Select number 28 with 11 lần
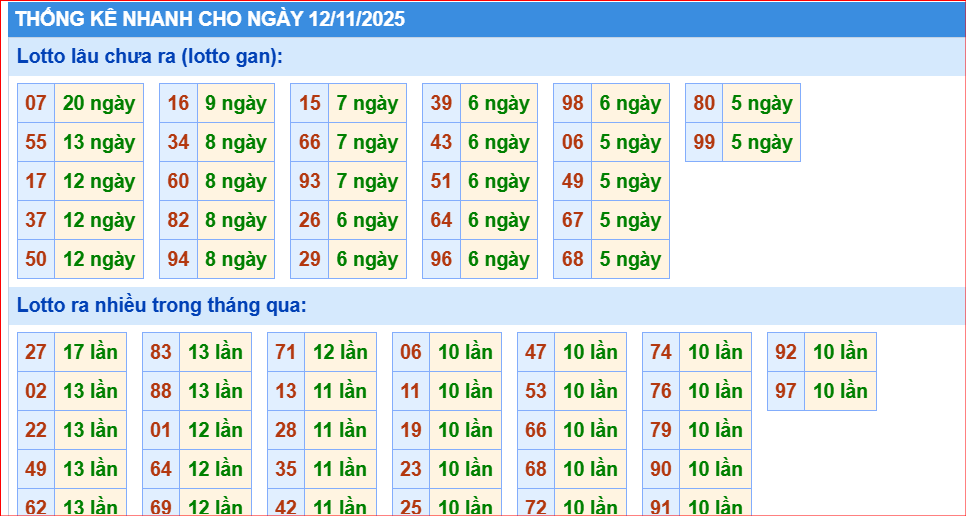Viewport: 966px width, 516px height. coord(286,430)
